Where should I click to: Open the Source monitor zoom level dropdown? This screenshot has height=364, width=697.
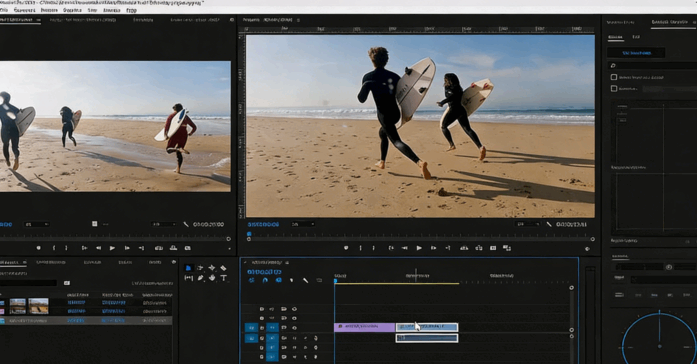[36, 224]
